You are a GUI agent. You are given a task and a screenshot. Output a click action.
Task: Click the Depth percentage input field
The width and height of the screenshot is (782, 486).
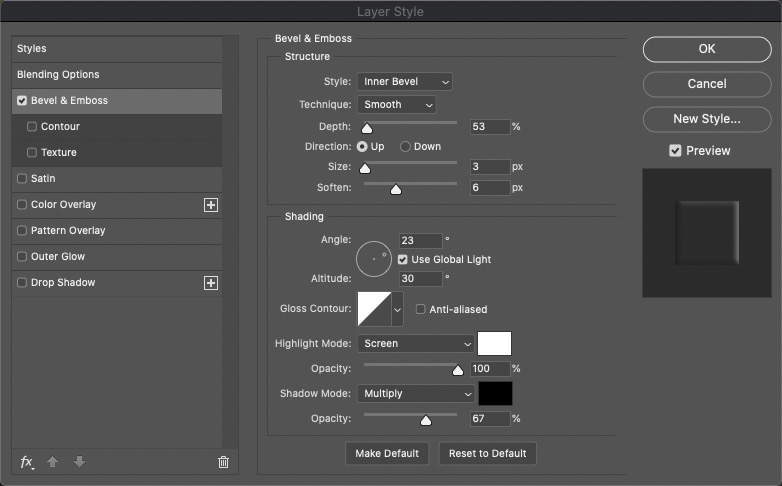click(x=490, y=127)
